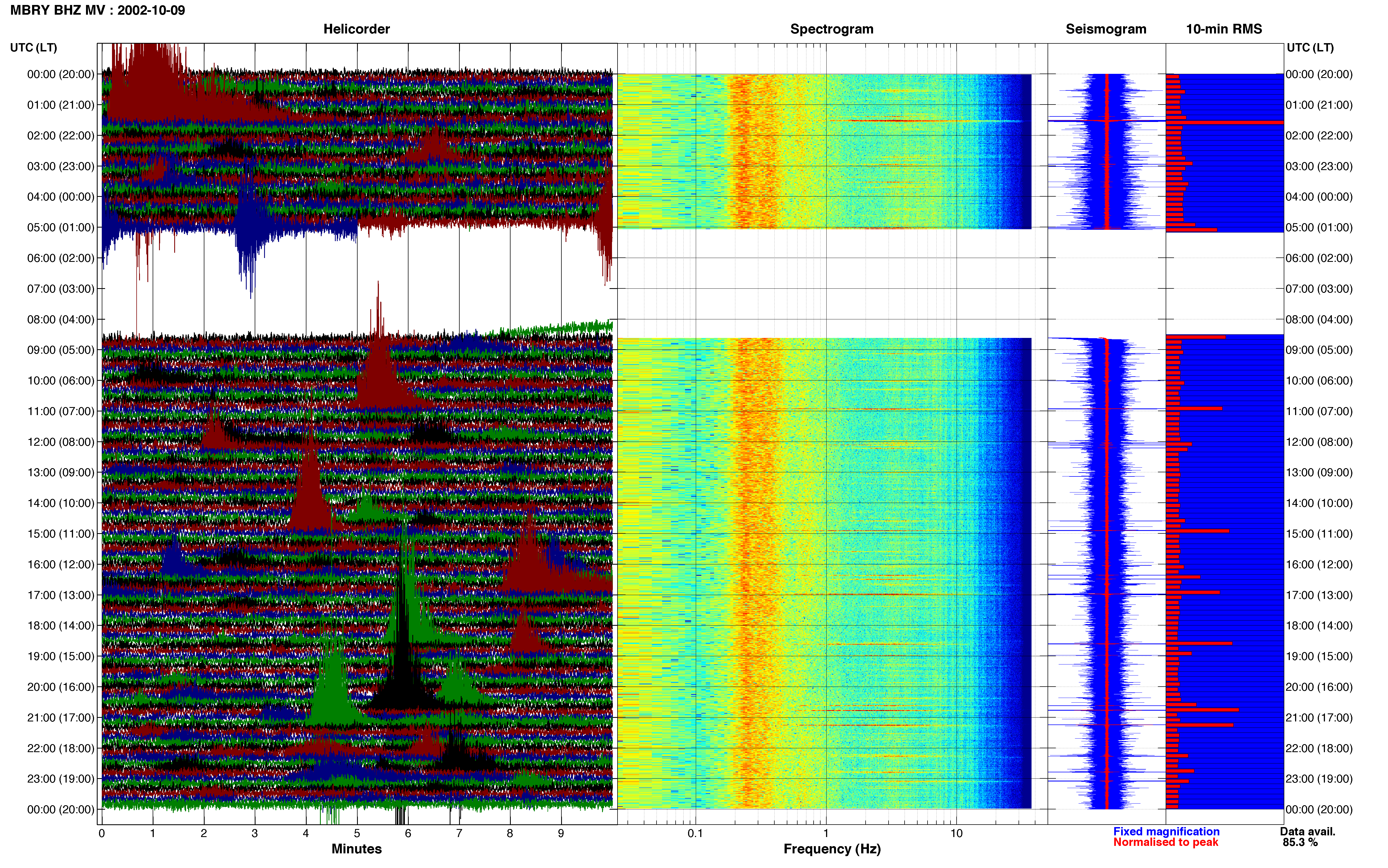This screenshot has width=1388, height=868.
Task: Click right time label '09:00 (05:00)'
Action: point(1319,350)
